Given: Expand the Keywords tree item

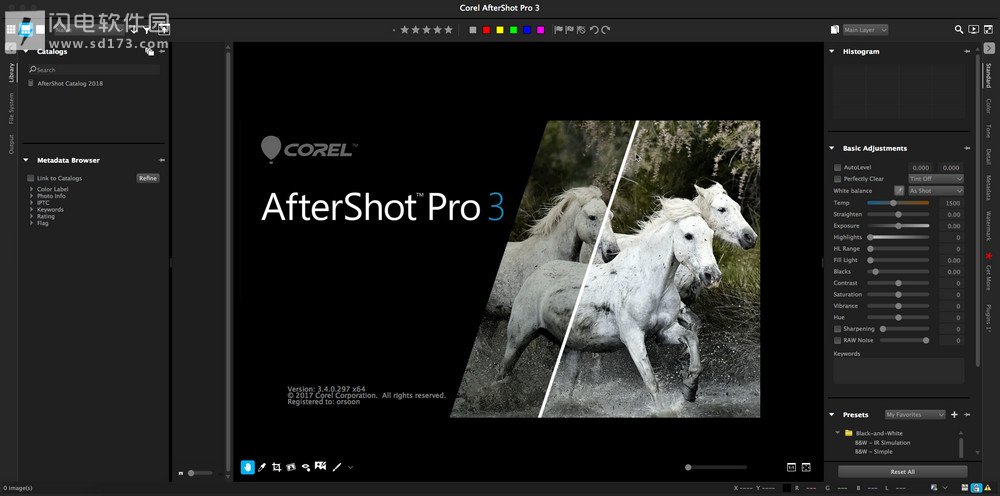Looking at the screenshot, I should [31, 210].
